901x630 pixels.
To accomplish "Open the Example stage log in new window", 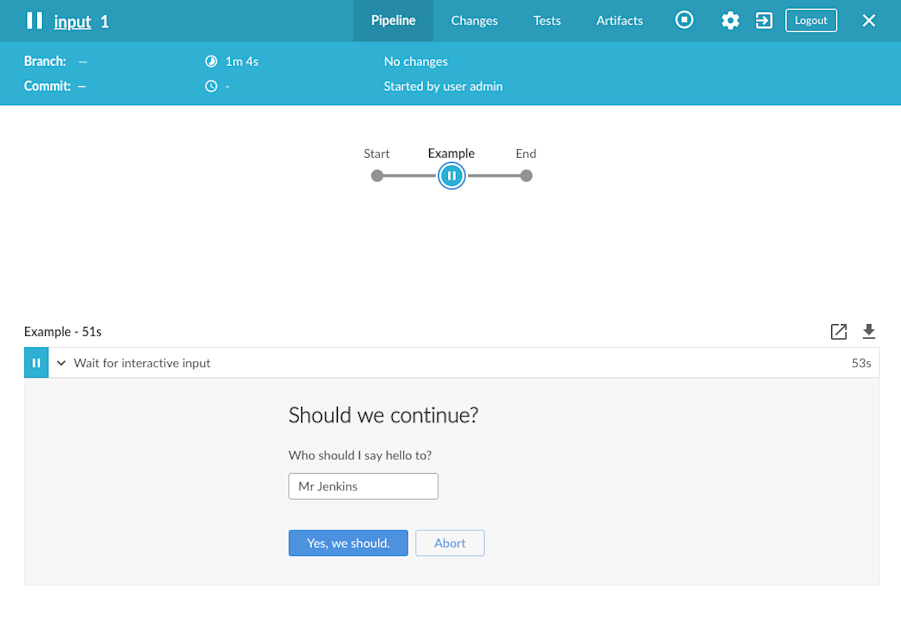I will click(838, 331).
